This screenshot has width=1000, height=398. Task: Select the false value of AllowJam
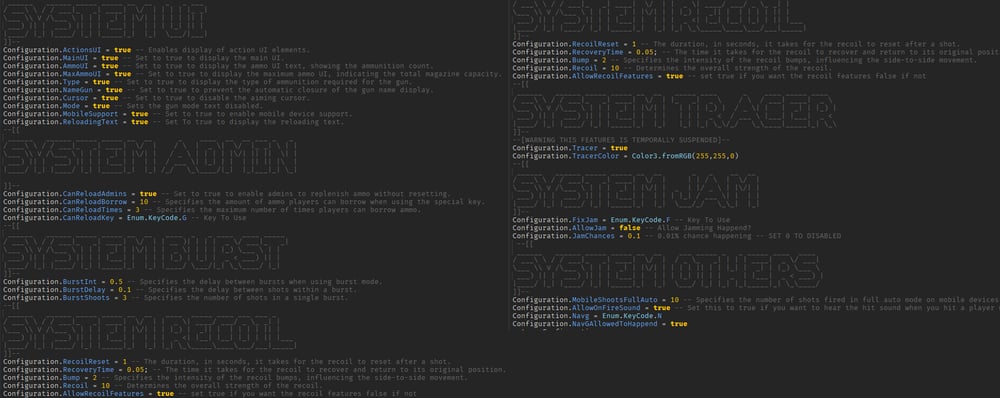tap(629, 228)
